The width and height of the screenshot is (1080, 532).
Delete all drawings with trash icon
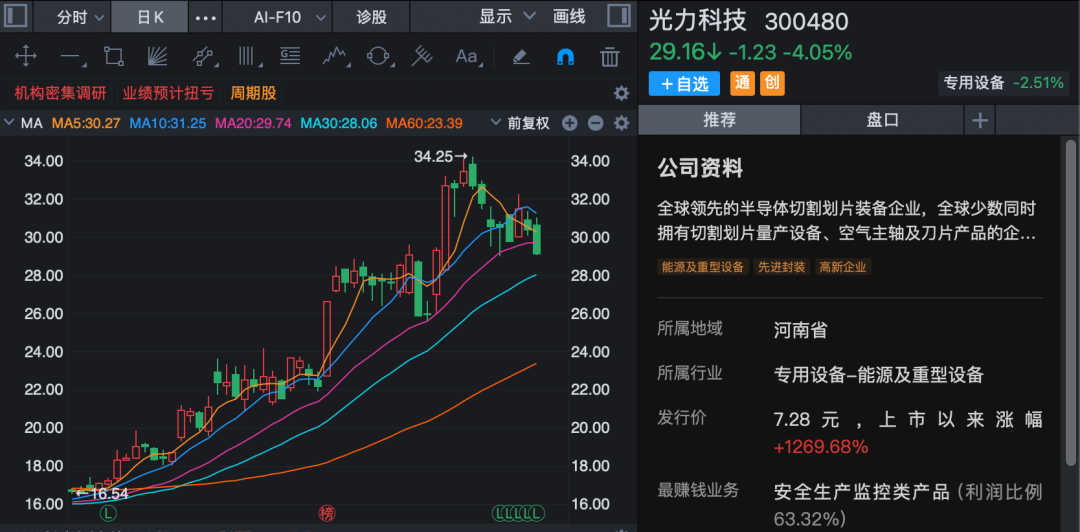pos(610,56)
